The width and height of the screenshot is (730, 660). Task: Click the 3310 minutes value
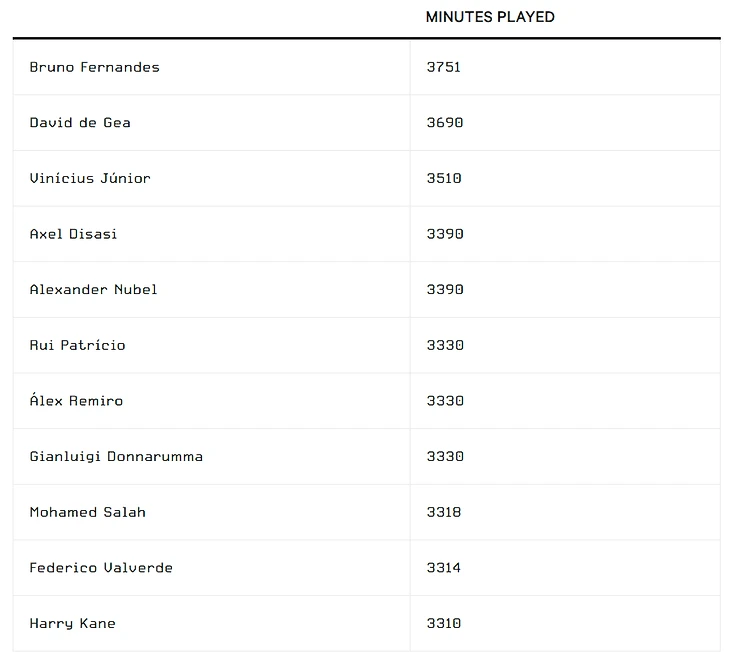pos(444,623)
